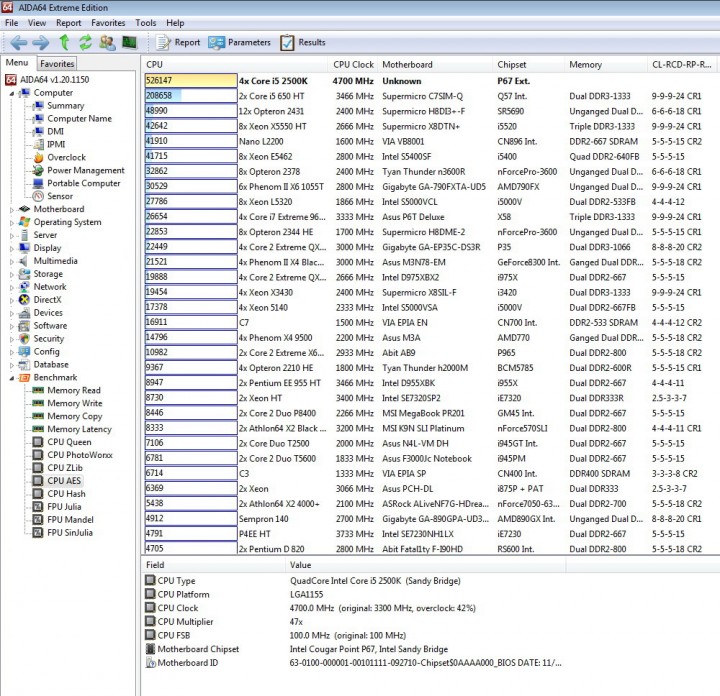Click the Forward arrow toolbar icon
Viewport: 720px width, 696px height.
click(41, 43)
